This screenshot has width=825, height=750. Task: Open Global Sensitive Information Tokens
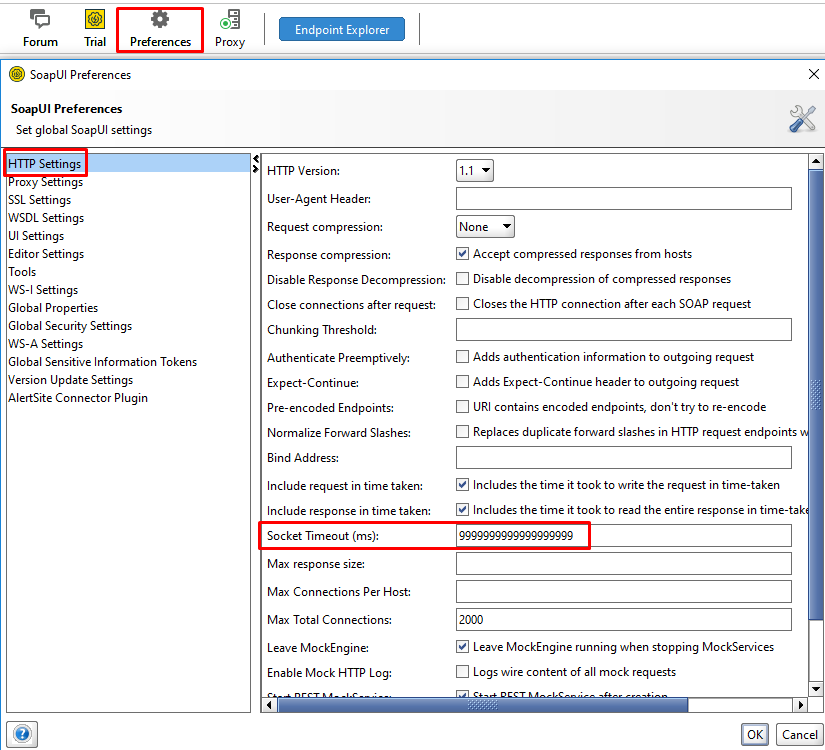(128, 362)
